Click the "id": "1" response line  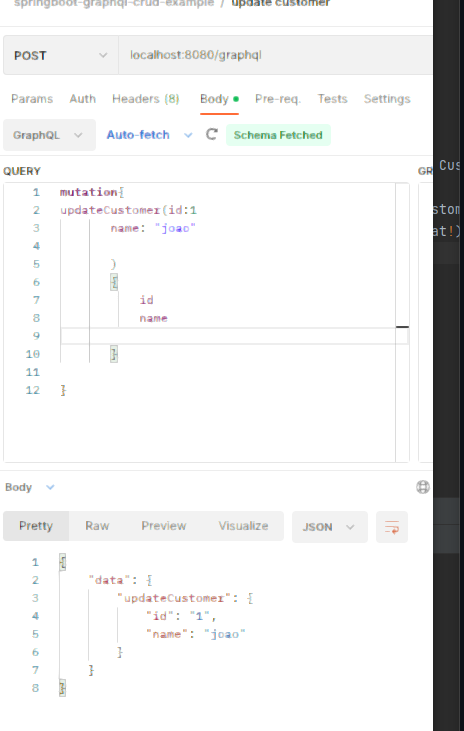point(181,616)
